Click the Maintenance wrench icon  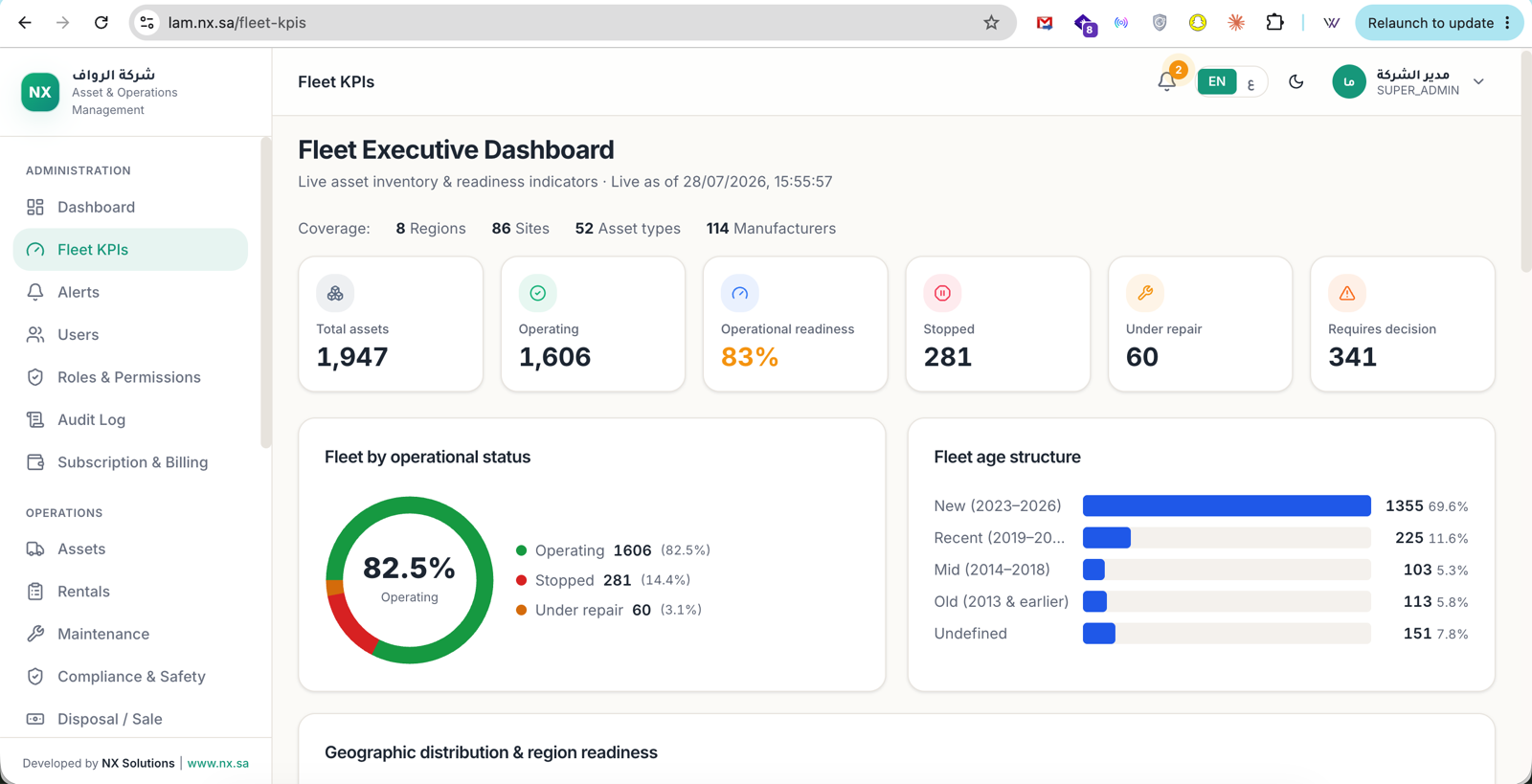(x=35, y=634)
